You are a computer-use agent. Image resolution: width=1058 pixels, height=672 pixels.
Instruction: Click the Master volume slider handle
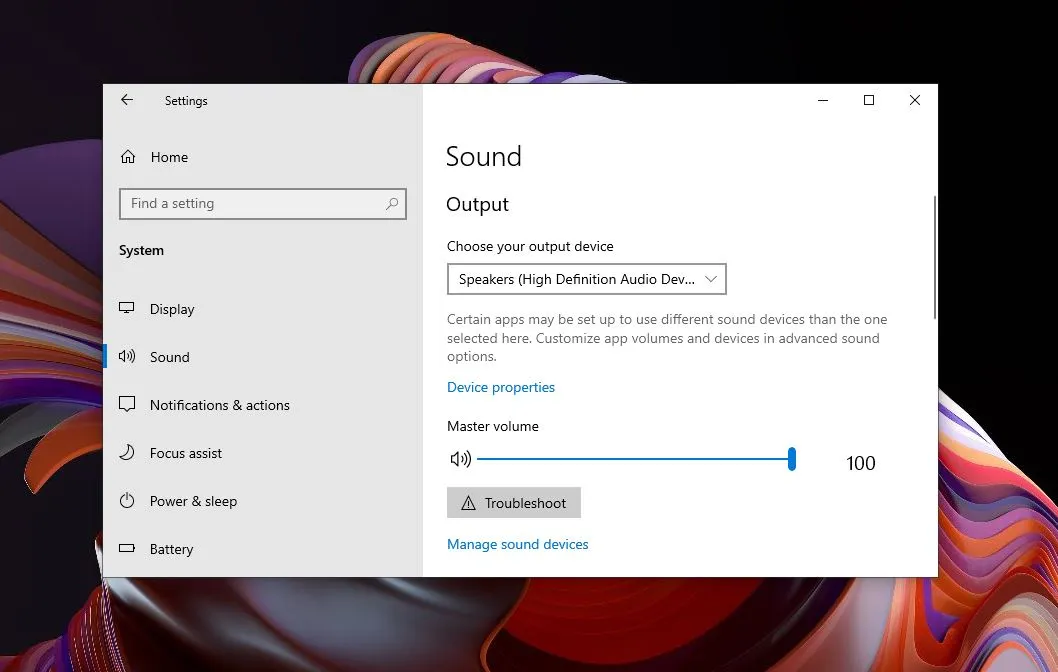pyautogui.click(x=792, y=459)
